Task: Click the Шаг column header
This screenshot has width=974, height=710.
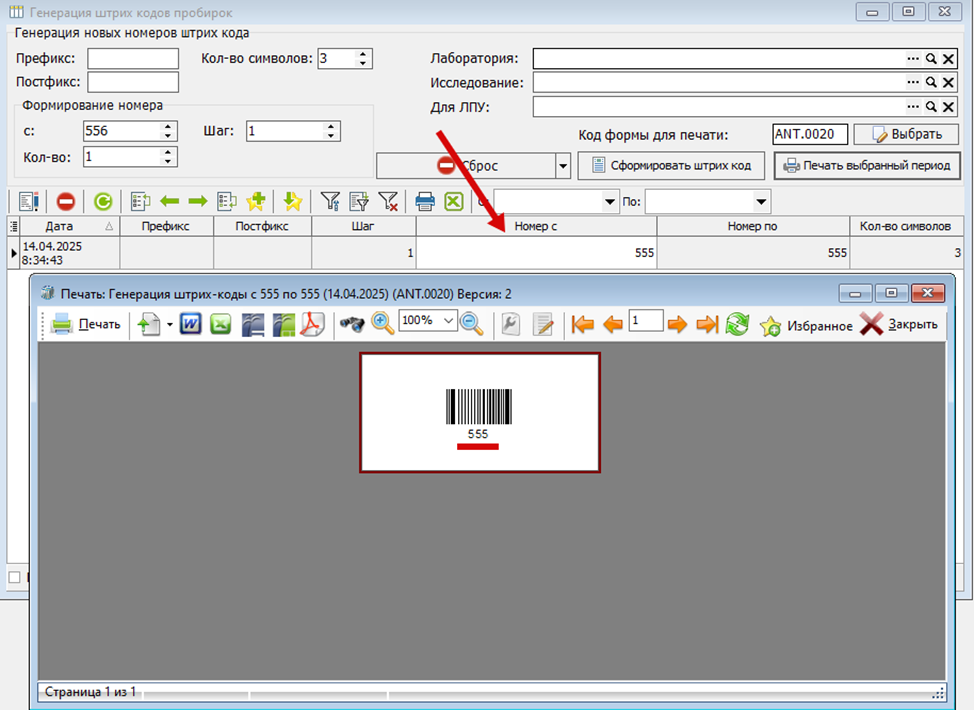Action: pyautogui.click(x=363, y=226)
